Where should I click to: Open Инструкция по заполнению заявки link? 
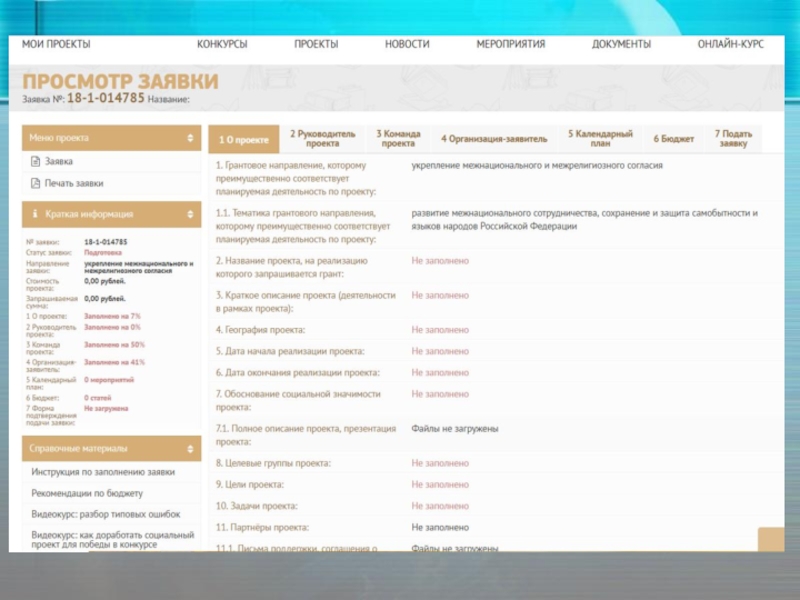pyautogui.click(x=103, y=472)
